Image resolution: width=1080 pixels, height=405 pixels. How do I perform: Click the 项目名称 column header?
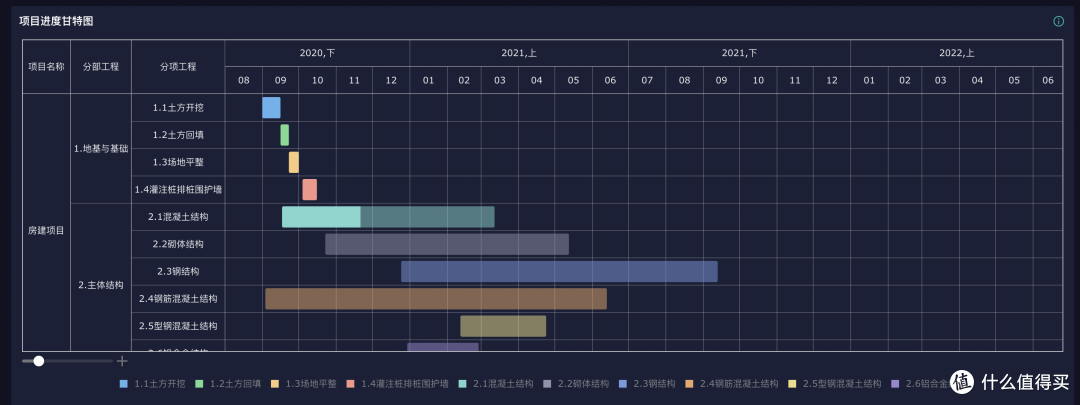coord(46,67)
